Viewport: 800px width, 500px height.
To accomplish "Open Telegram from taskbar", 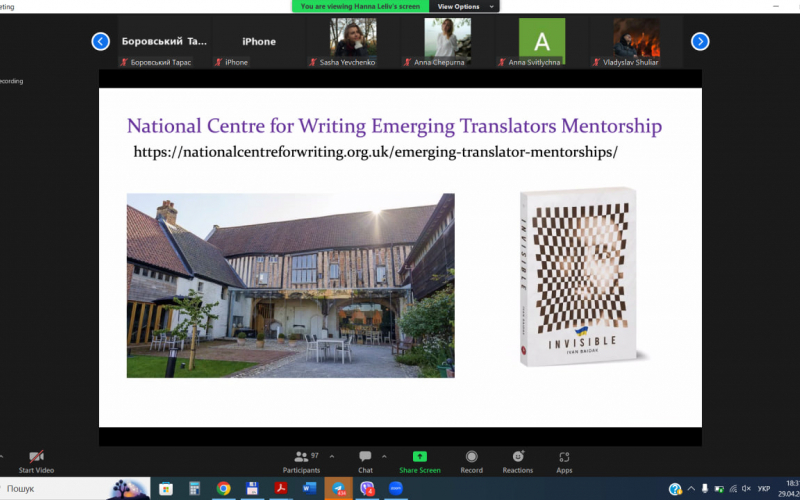I will tap(338, 489).
